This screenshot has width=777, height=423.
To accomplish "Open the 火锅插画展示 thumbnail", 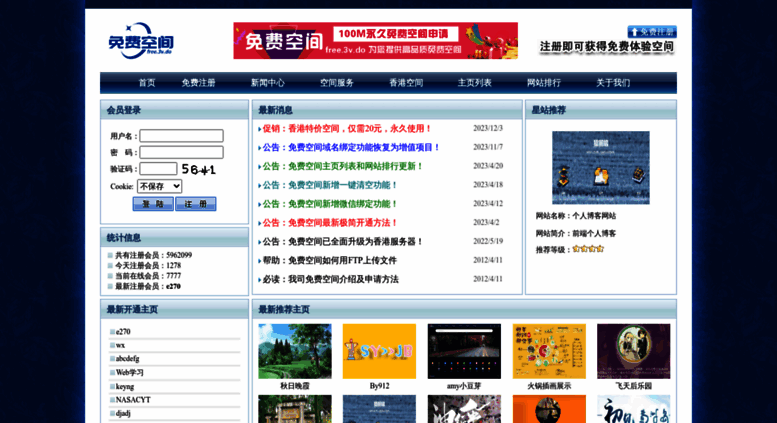I will click(549, 351).
